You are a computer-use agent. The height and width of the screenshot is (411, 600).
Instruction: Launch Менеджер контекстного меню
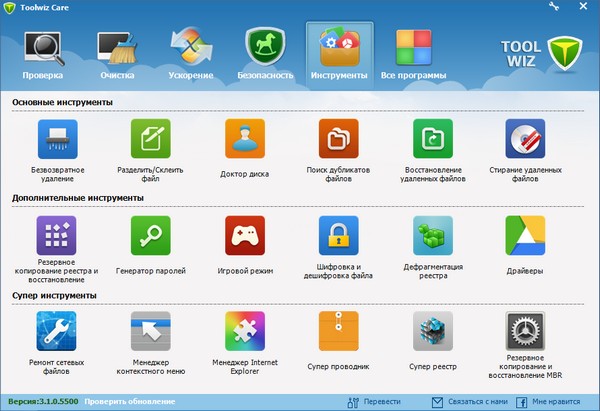tap(151, 331)
